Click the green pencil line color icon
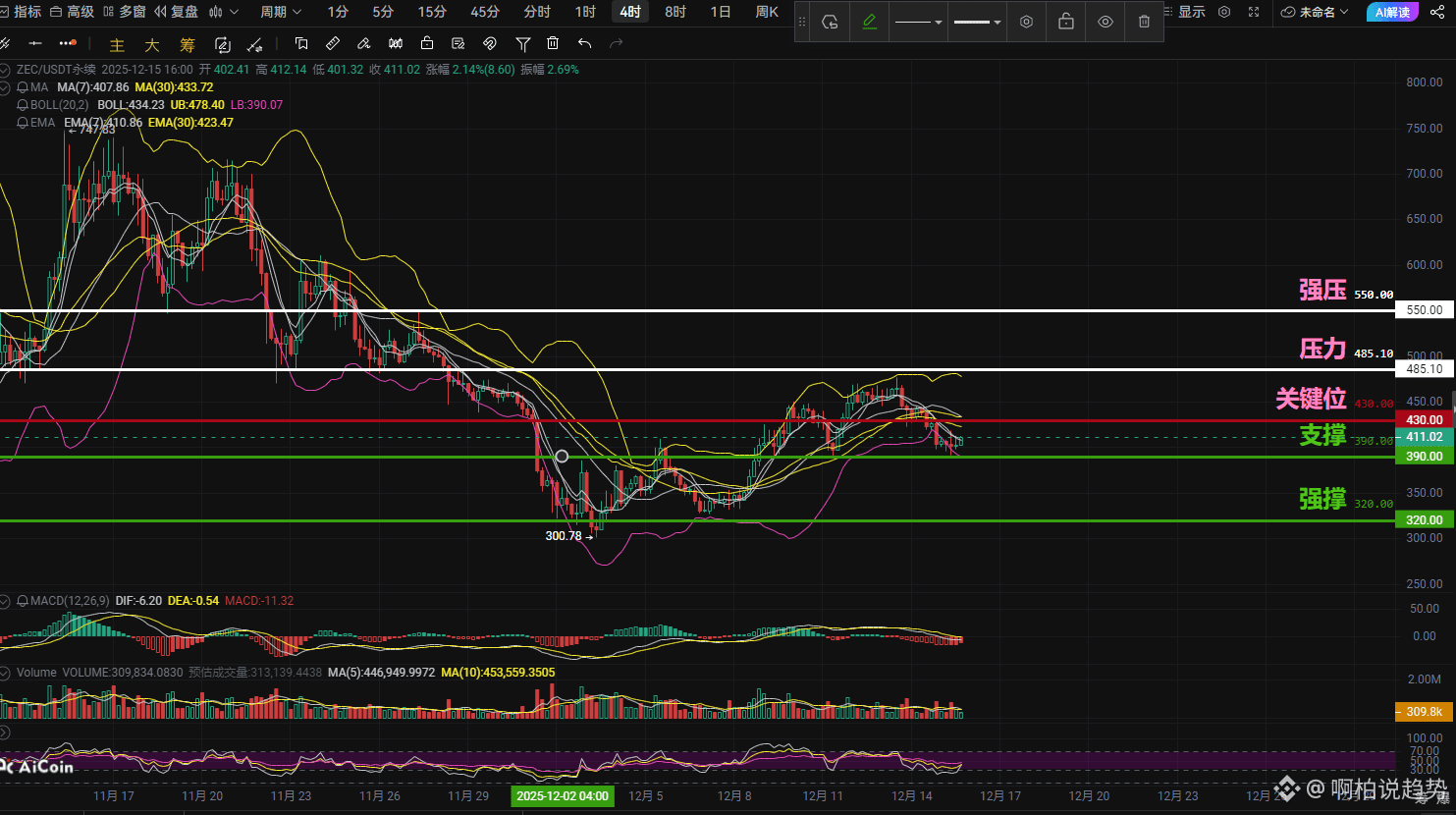The image size is (1456, 815). coord(869,22)
